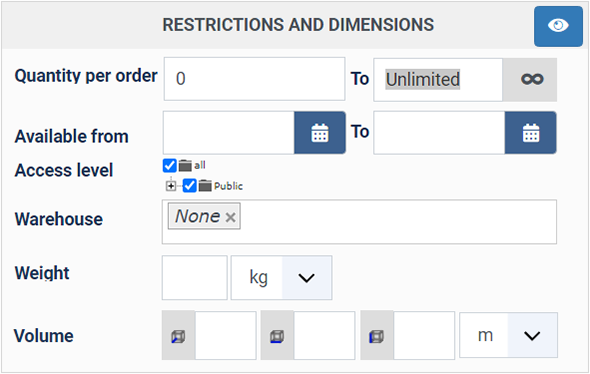Click the minimum quantity per order field
Screen dimensions: 590x374
(254, 79)
